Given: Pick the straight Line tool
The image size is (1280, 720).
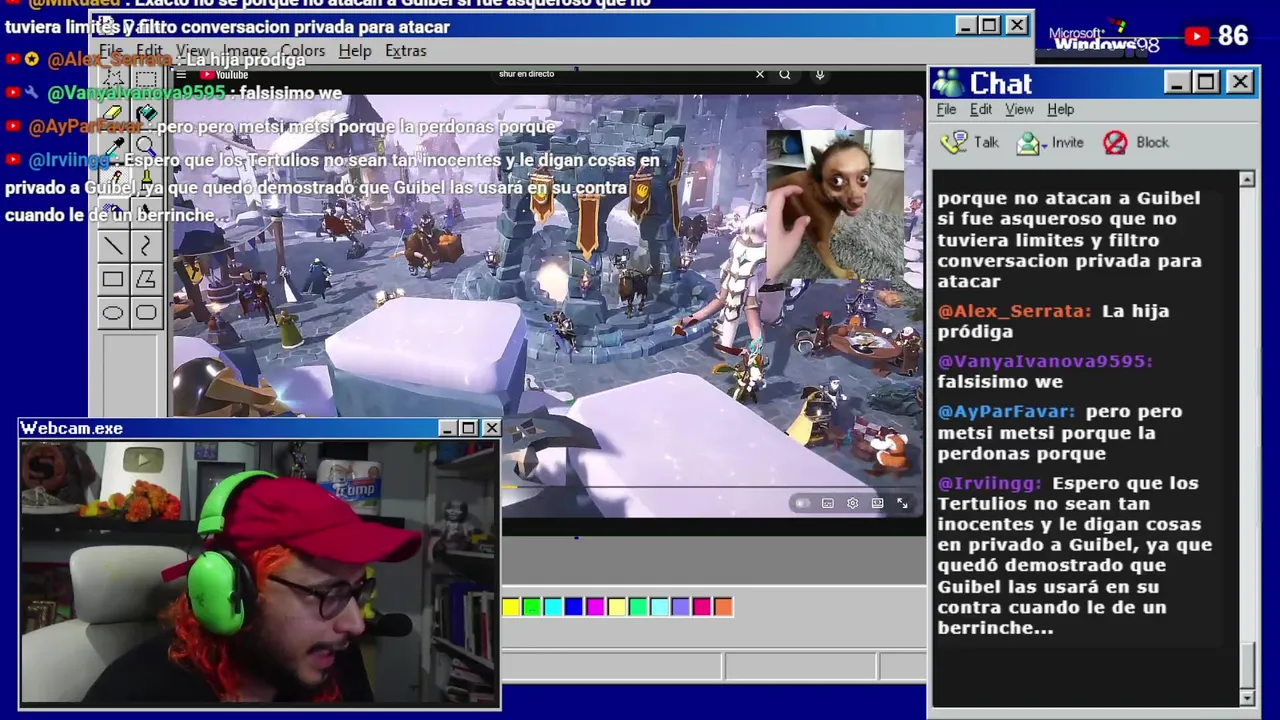Looking at the screenshot, I should pos(113,246).
